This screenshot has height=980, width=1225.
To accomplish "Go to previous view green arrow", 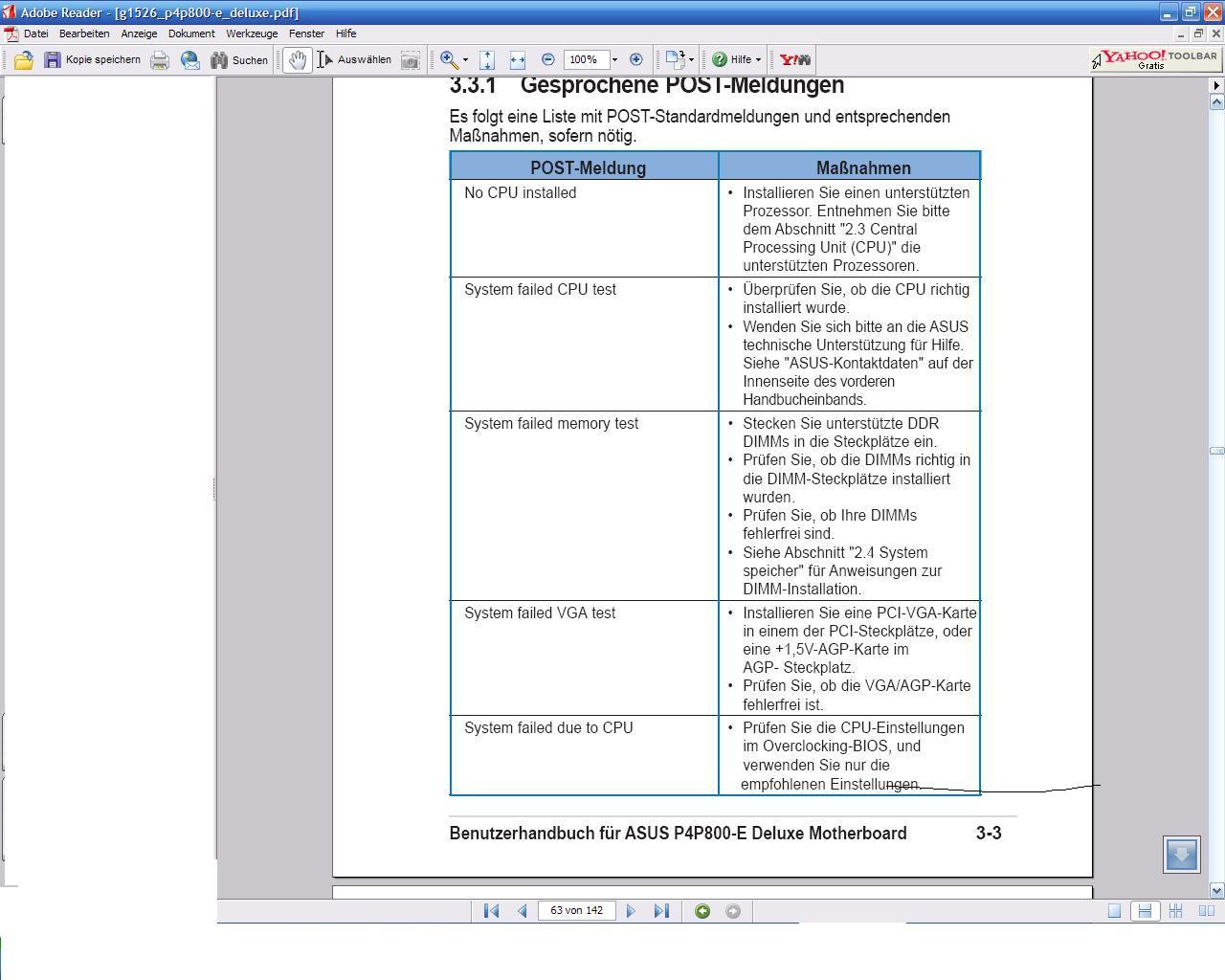I will point(702,911).
